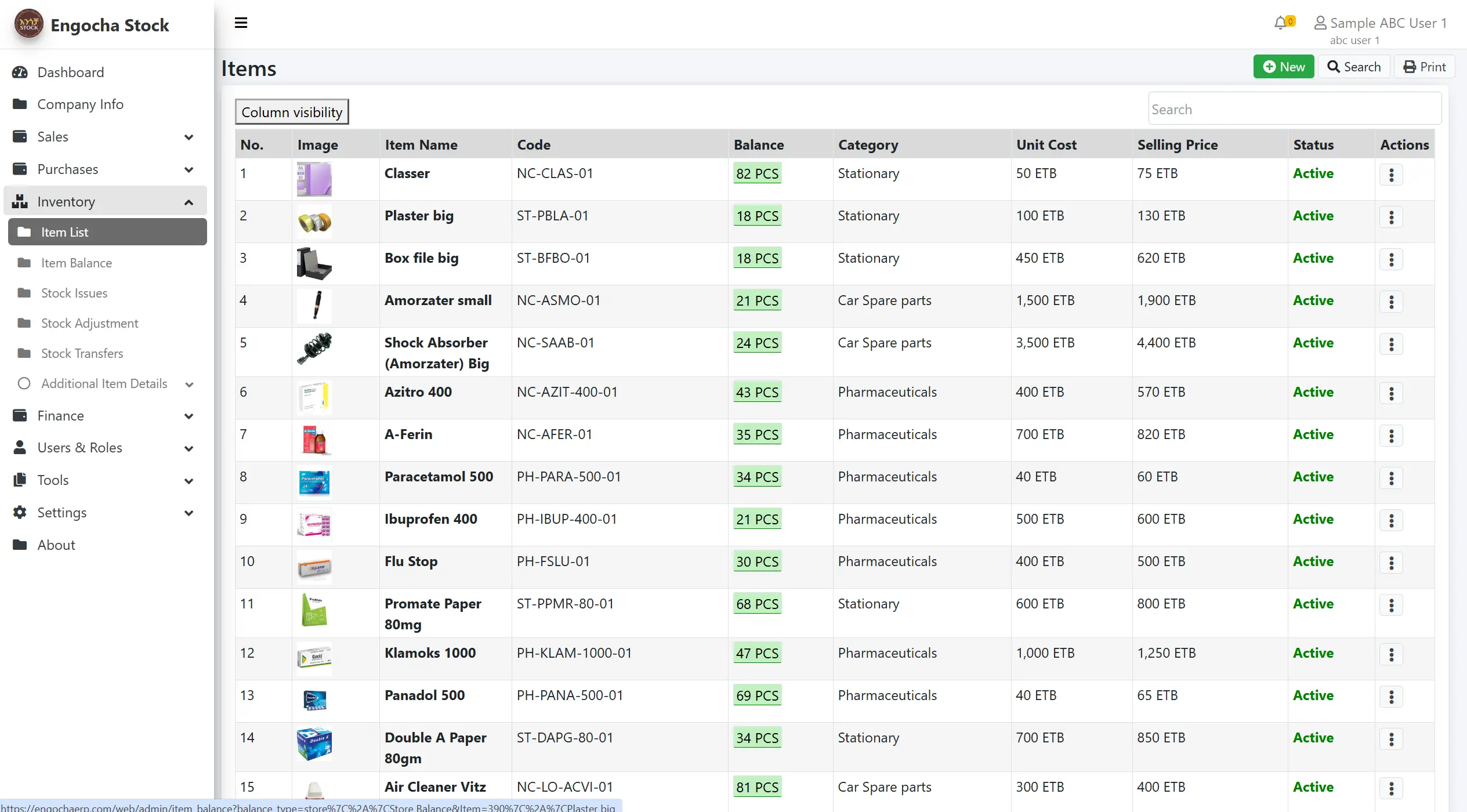The width and height of the screenshot is (1467, 812).
Task: Click the Shock Absorber item thumbnail
Action: tap(314, 348)
